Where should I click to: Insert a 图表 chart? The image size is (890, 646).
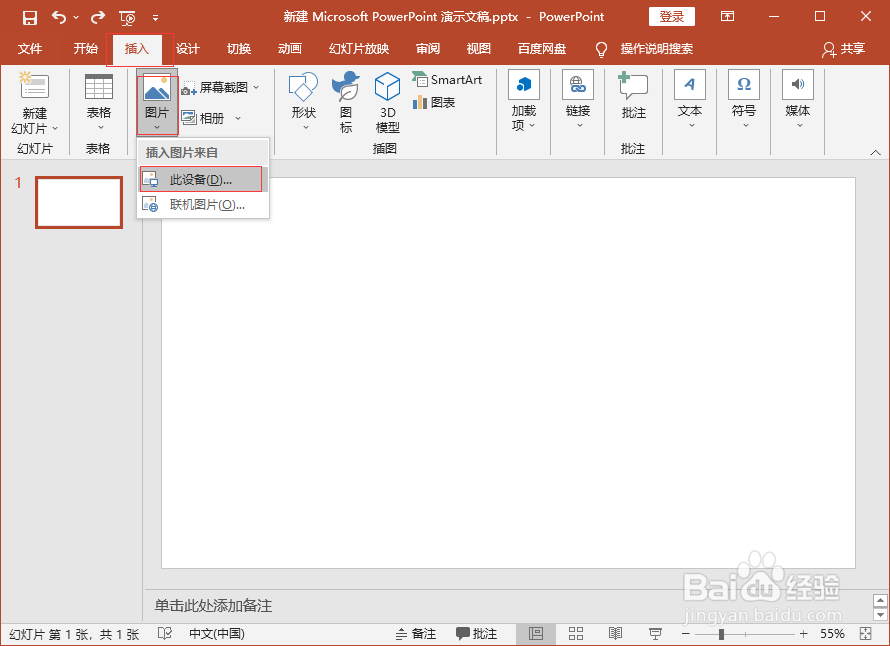pos(434,103)
